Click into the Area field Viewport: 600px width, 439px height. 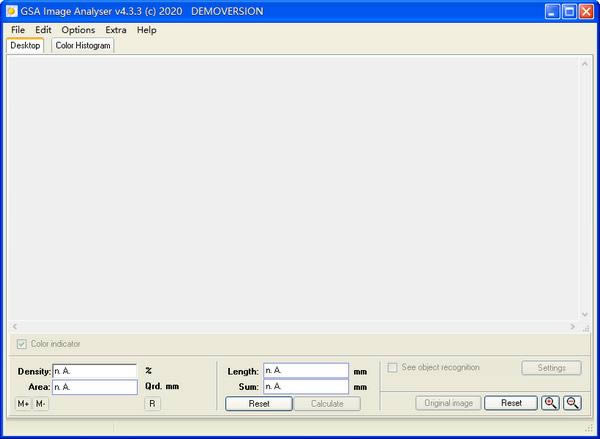coord(95,387)
